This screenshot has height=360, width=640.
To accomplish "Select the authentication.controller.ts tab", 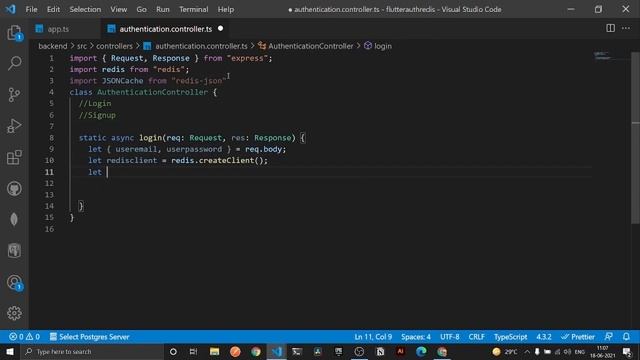I will coord(165,29).
